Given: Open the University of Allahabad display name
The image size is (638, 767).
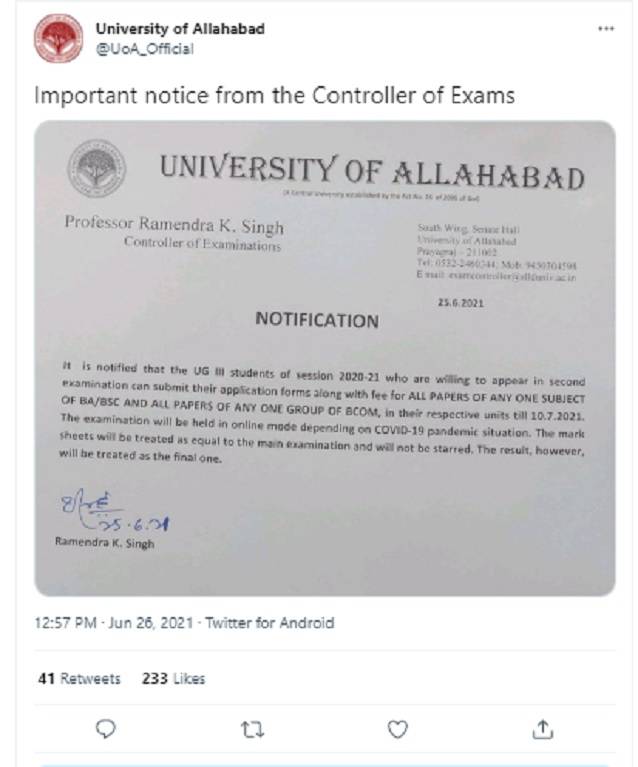Looking at the screenshot, I should click(180, 29).
